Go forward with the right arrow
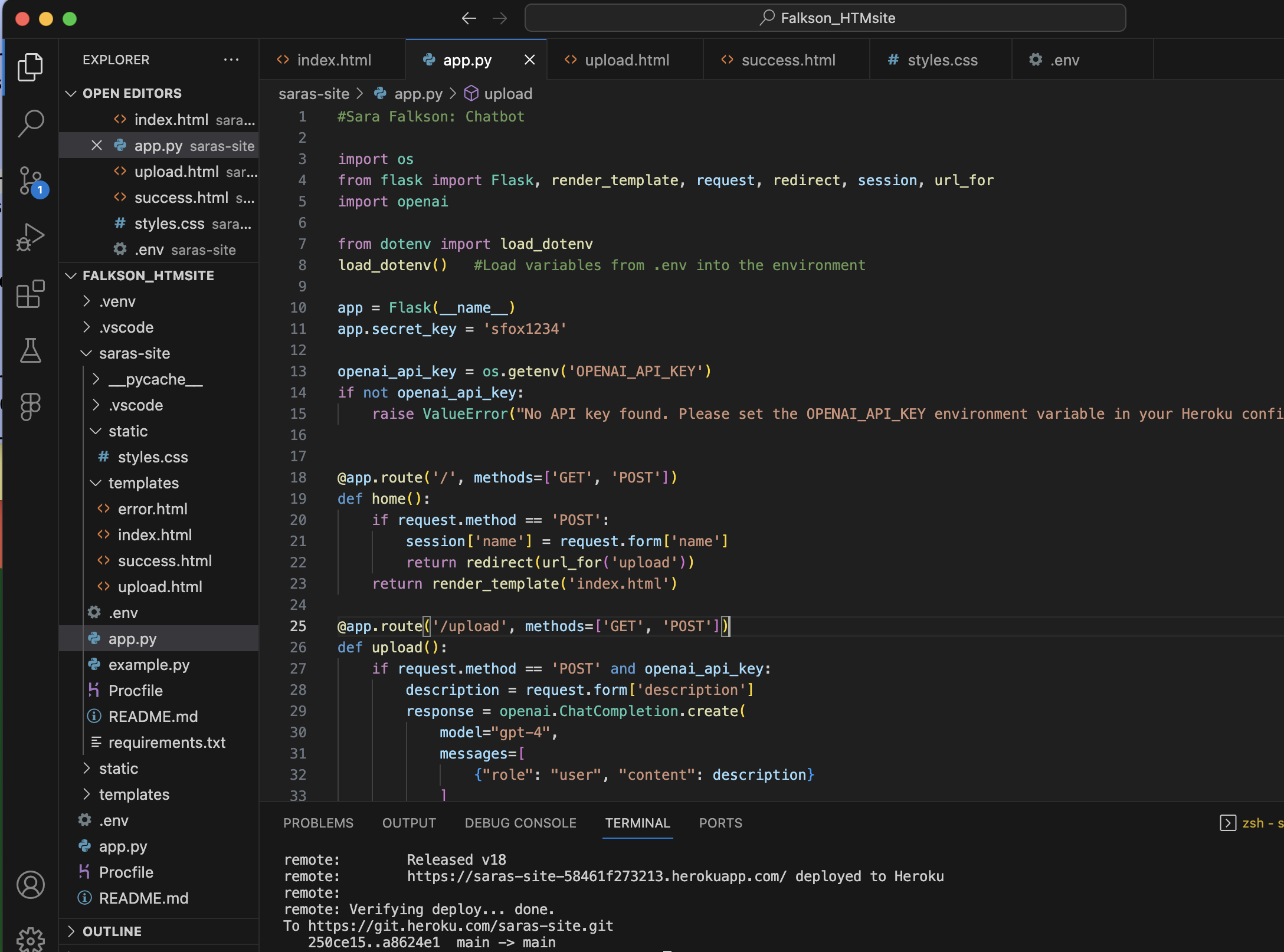Screen dimensions: 1284x952 (500, 18)
